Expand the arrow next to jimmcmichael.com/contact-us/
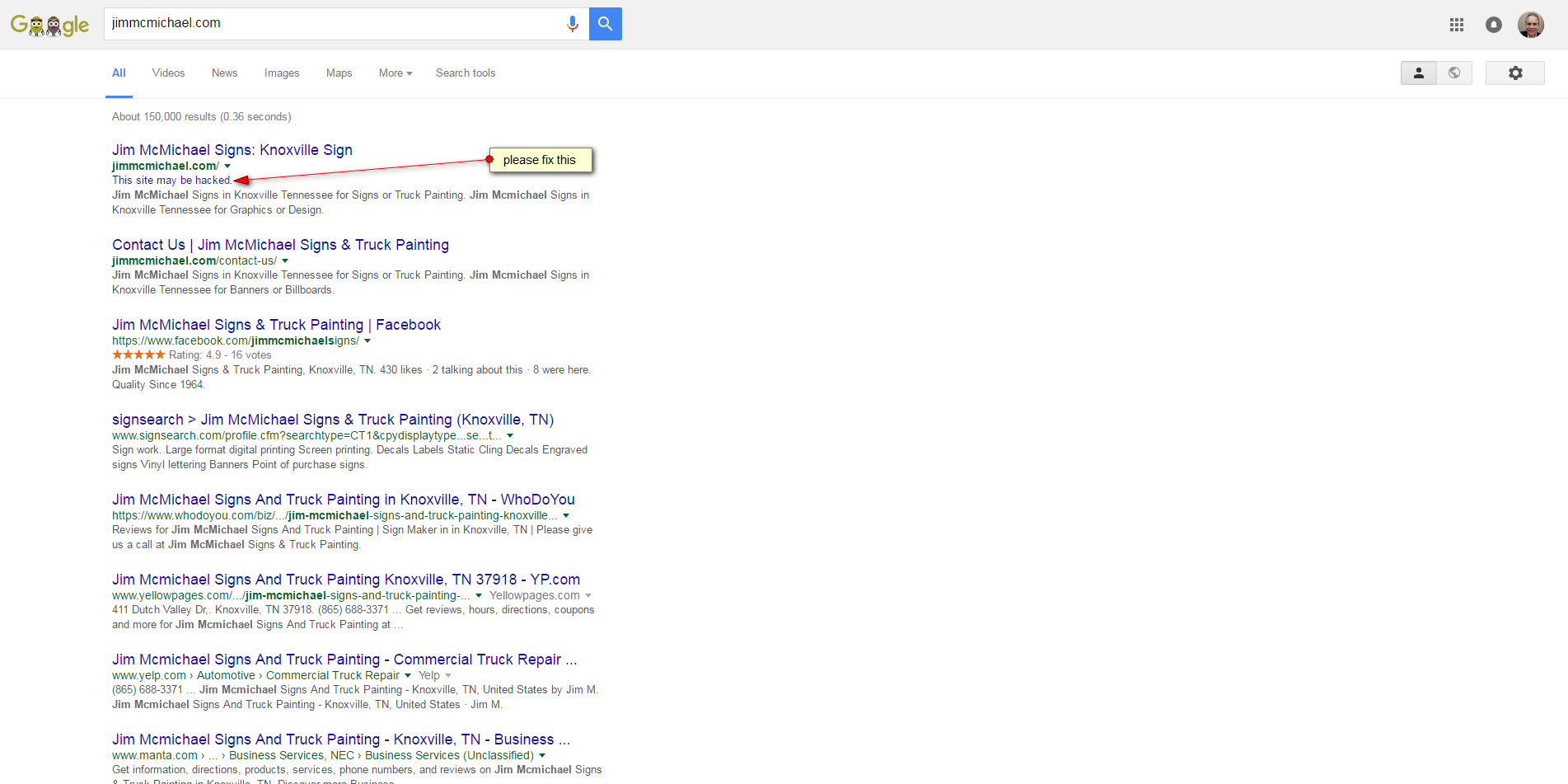Image resolution: width=1568 pixels, height=784 pixels. pos(285,261)
